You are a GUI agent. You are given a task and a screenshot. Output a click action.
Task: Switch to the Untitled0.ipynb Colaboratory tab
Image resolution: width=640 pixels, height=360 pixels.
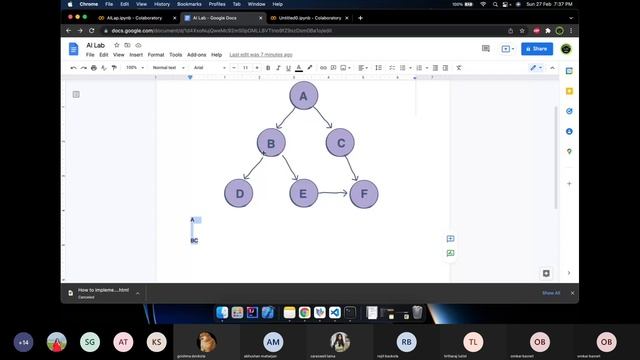click(310, 18)
